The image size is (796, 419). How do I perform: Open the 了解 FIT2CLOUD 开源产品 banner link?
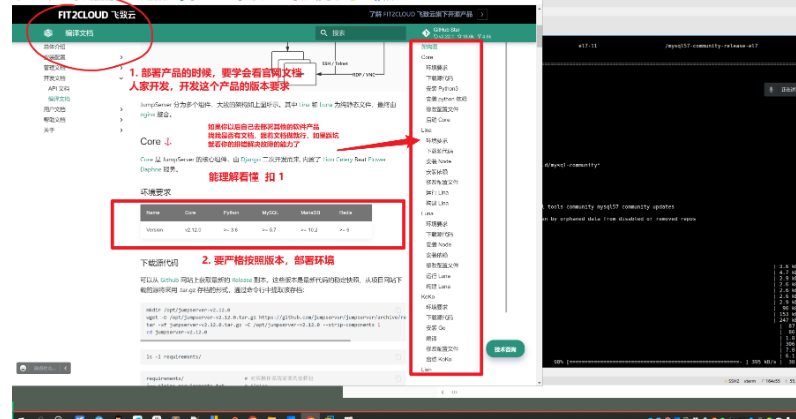pyautogui.click(x=421, y=14)
